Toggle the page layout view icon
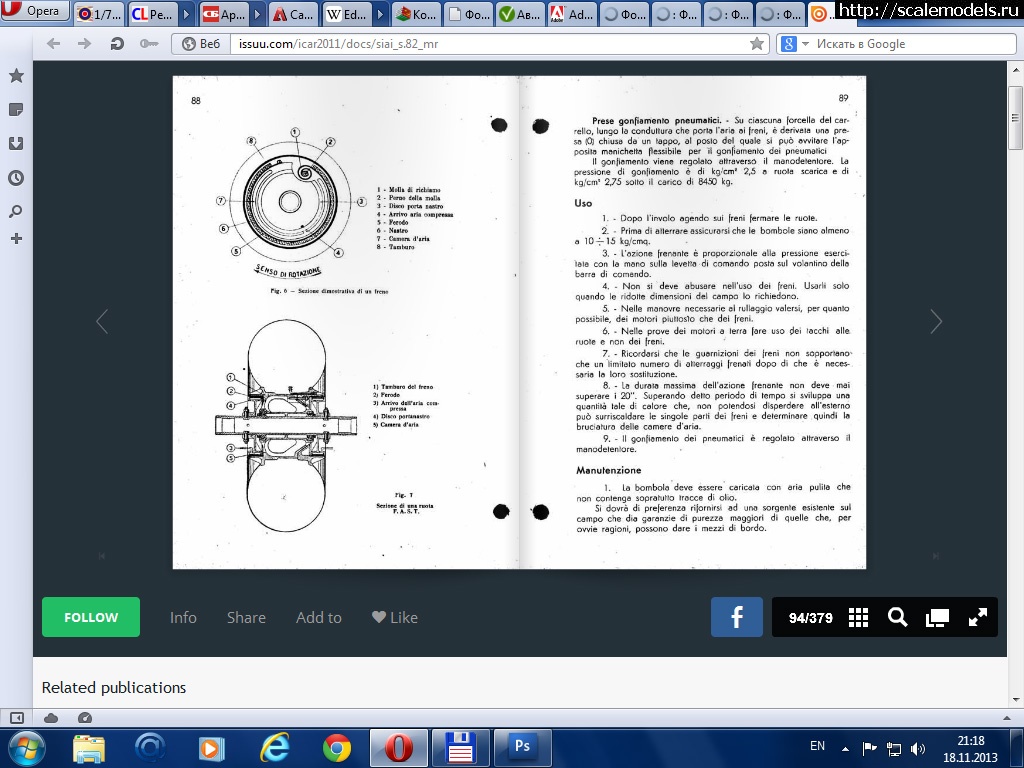Screen dimensions: 1024x768 [x=937, y=618]
